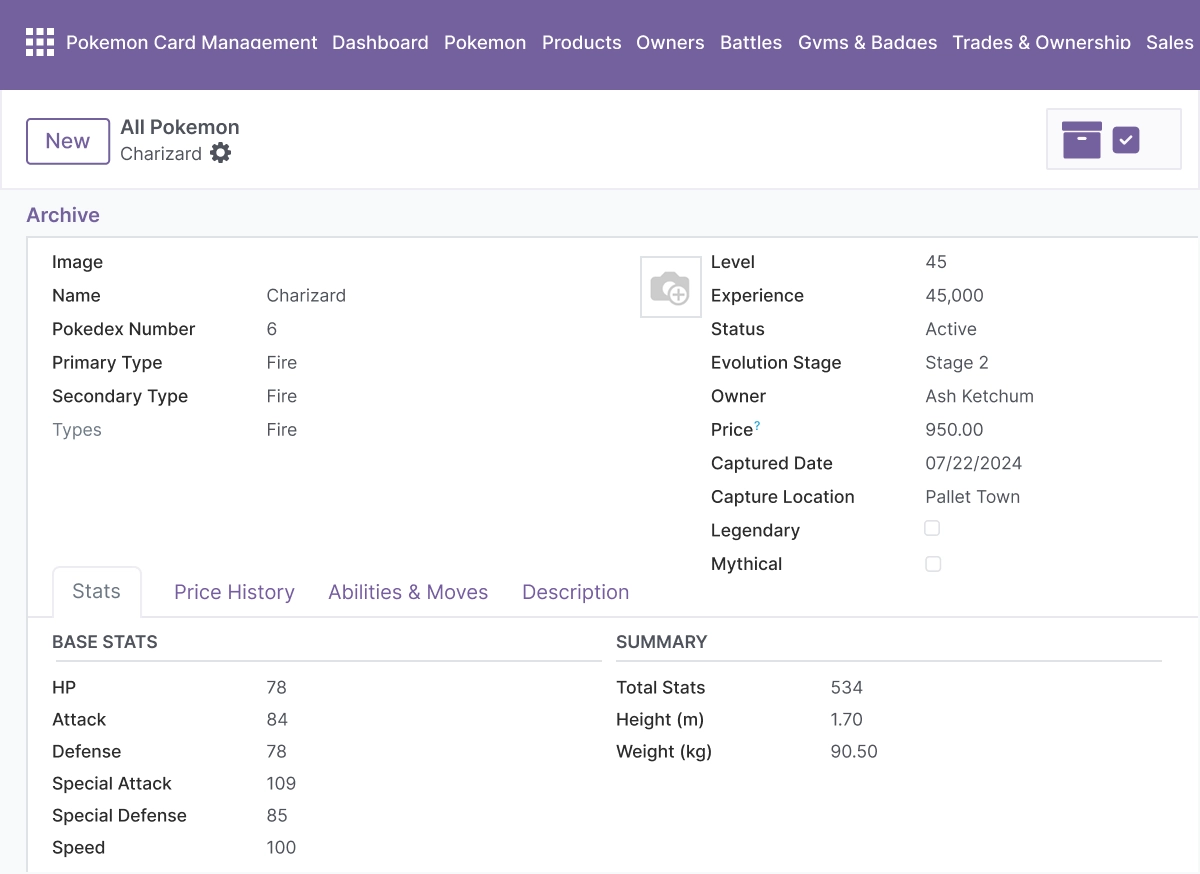Click the purple checkmark icon button
Image resolution: width=1200 pixels, height=874 pixels.
tap(1126, 140)
